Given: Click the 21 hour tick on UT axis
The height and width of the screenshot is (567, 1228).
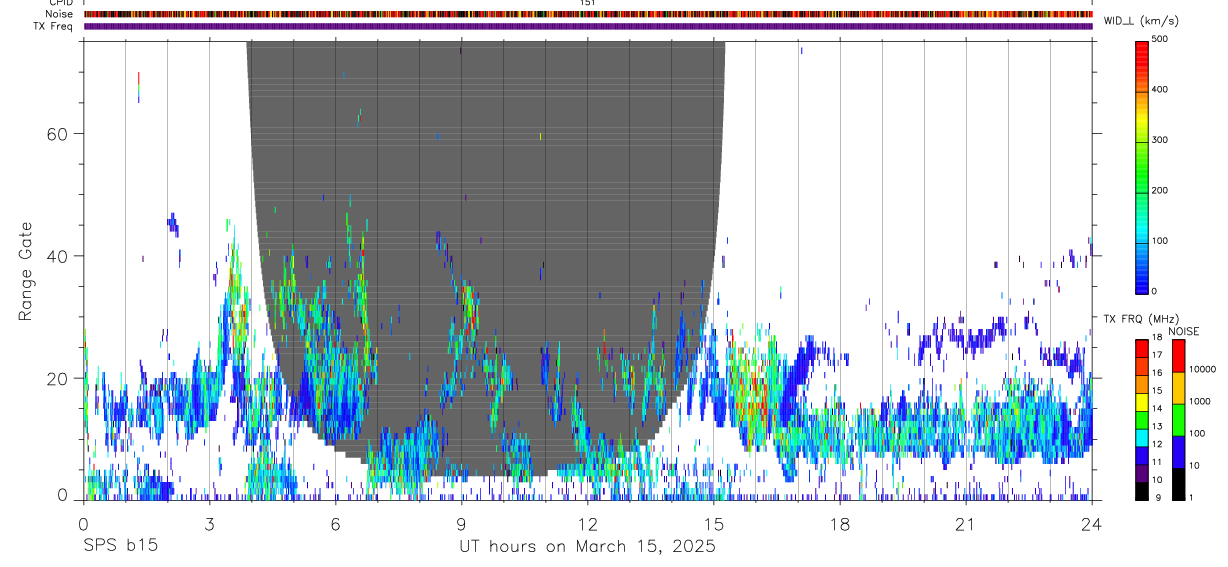Looking at the screenshot, I should [x=965, y=523].
